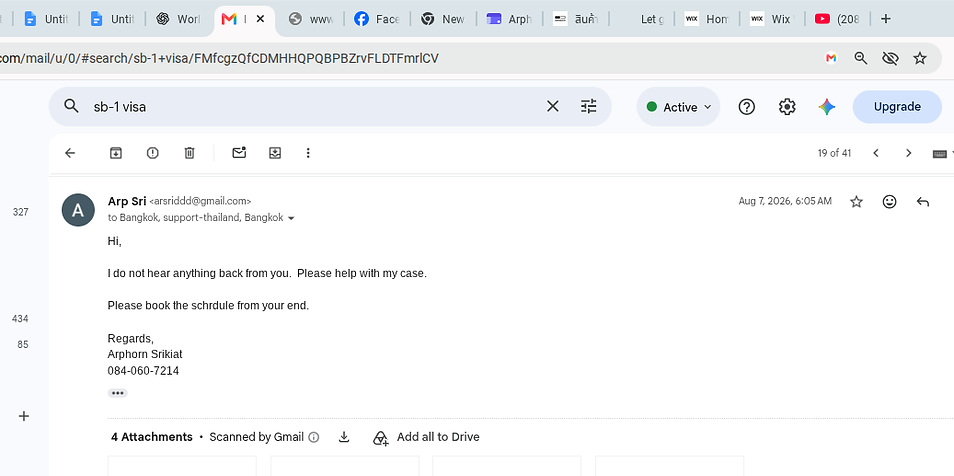
Task: Switch to the New Chrome tab
Action: (x=443, y=19)
